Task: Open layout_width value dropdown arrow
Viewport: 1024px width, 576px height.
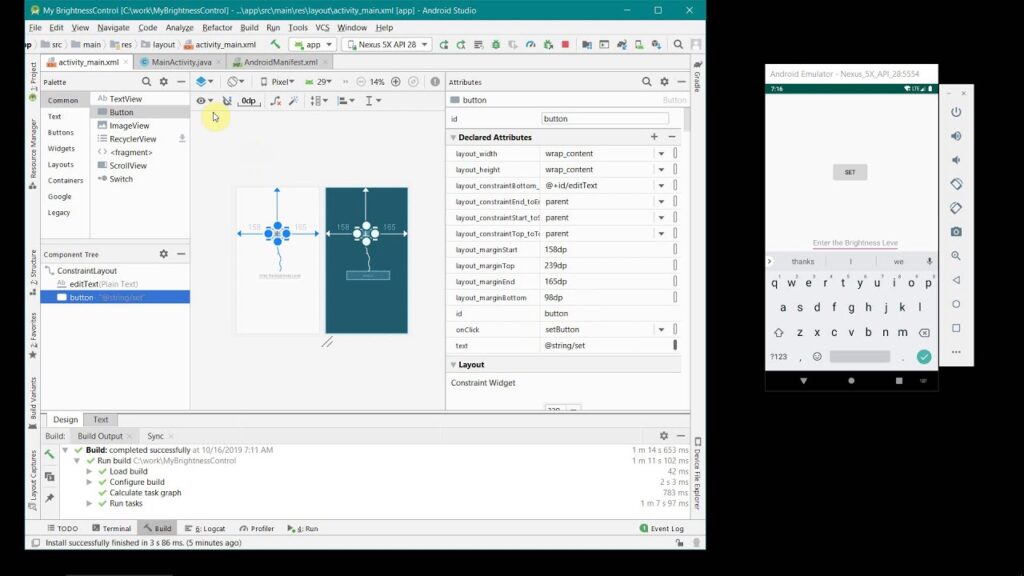Action: [661, 153]
